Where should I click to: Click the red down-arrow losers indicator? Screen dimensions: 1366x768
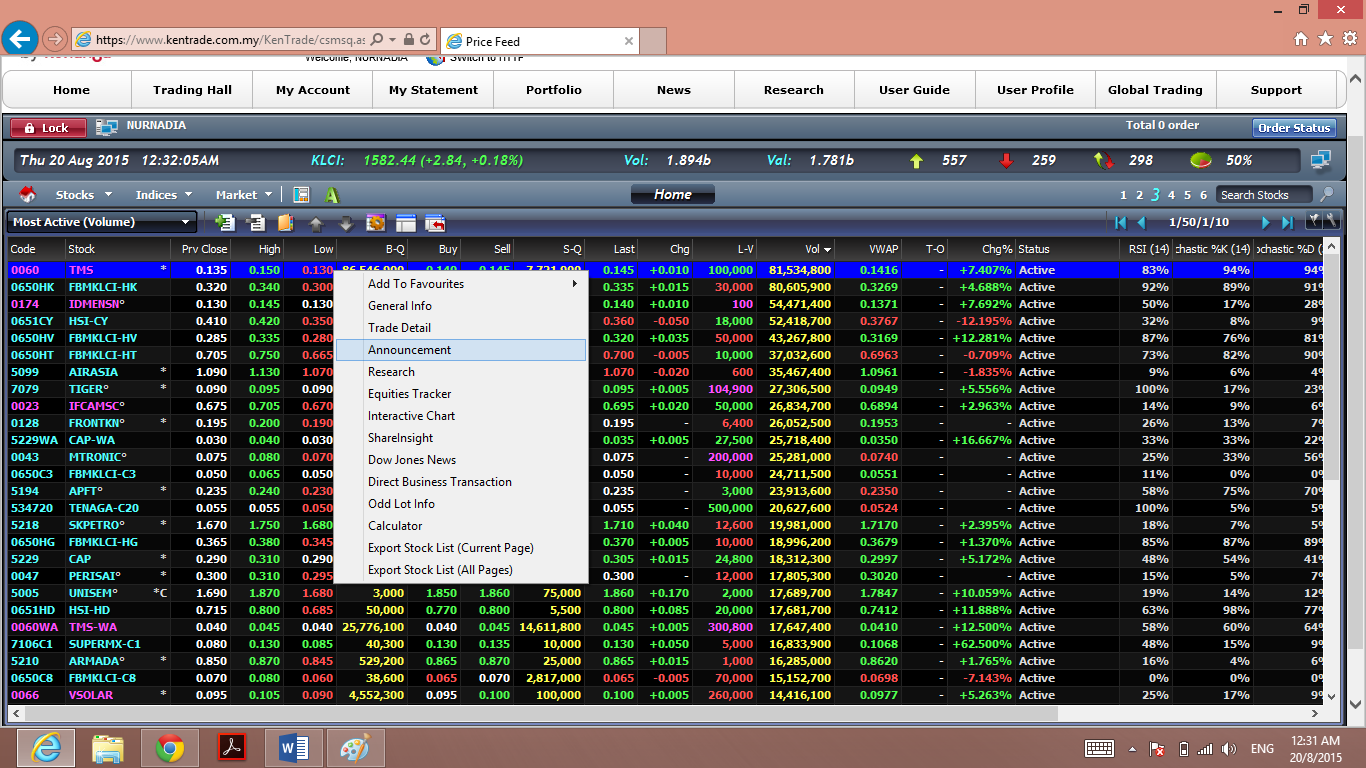(x=1006, y=160)
